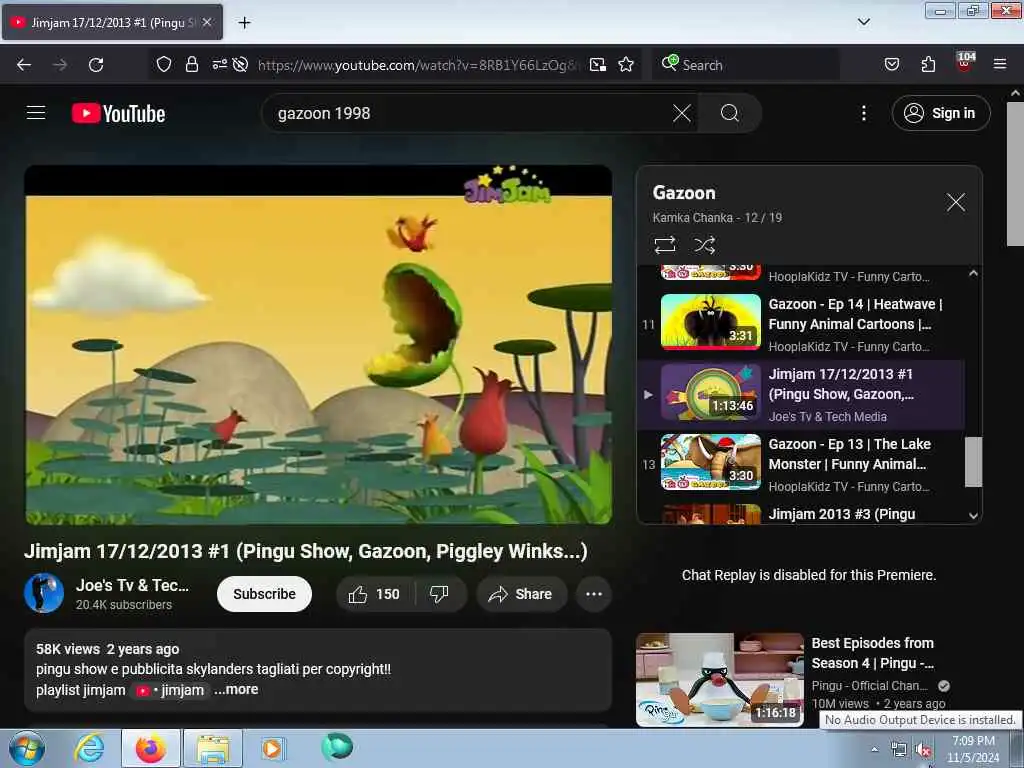Share this video
The width and height of the screenshot is (1024, 768).
click(521, 594)
